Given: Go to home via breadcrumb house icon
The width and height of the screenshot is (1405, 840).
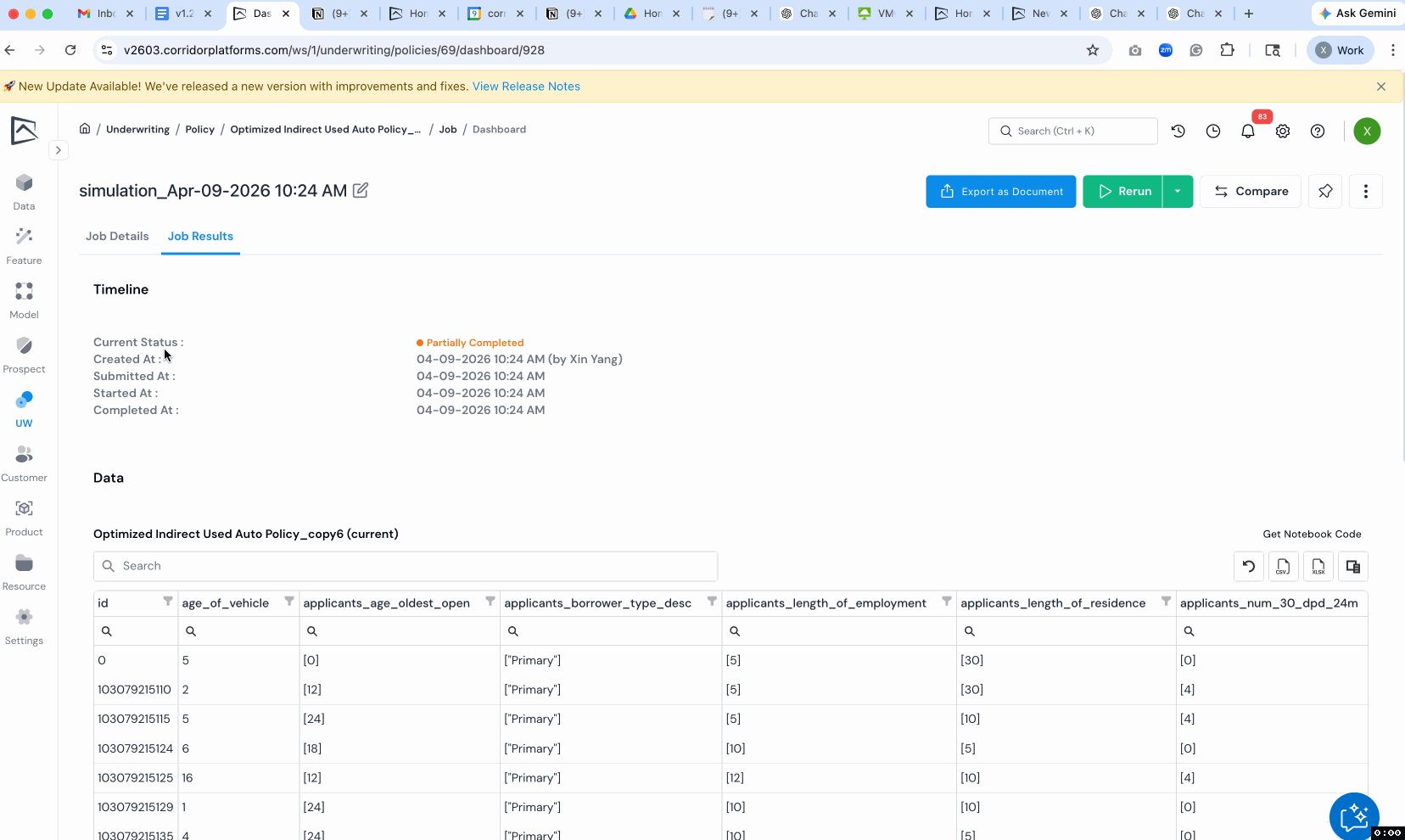Looking at the screenshot, I should pyautogui.click(x=85, y=129).
